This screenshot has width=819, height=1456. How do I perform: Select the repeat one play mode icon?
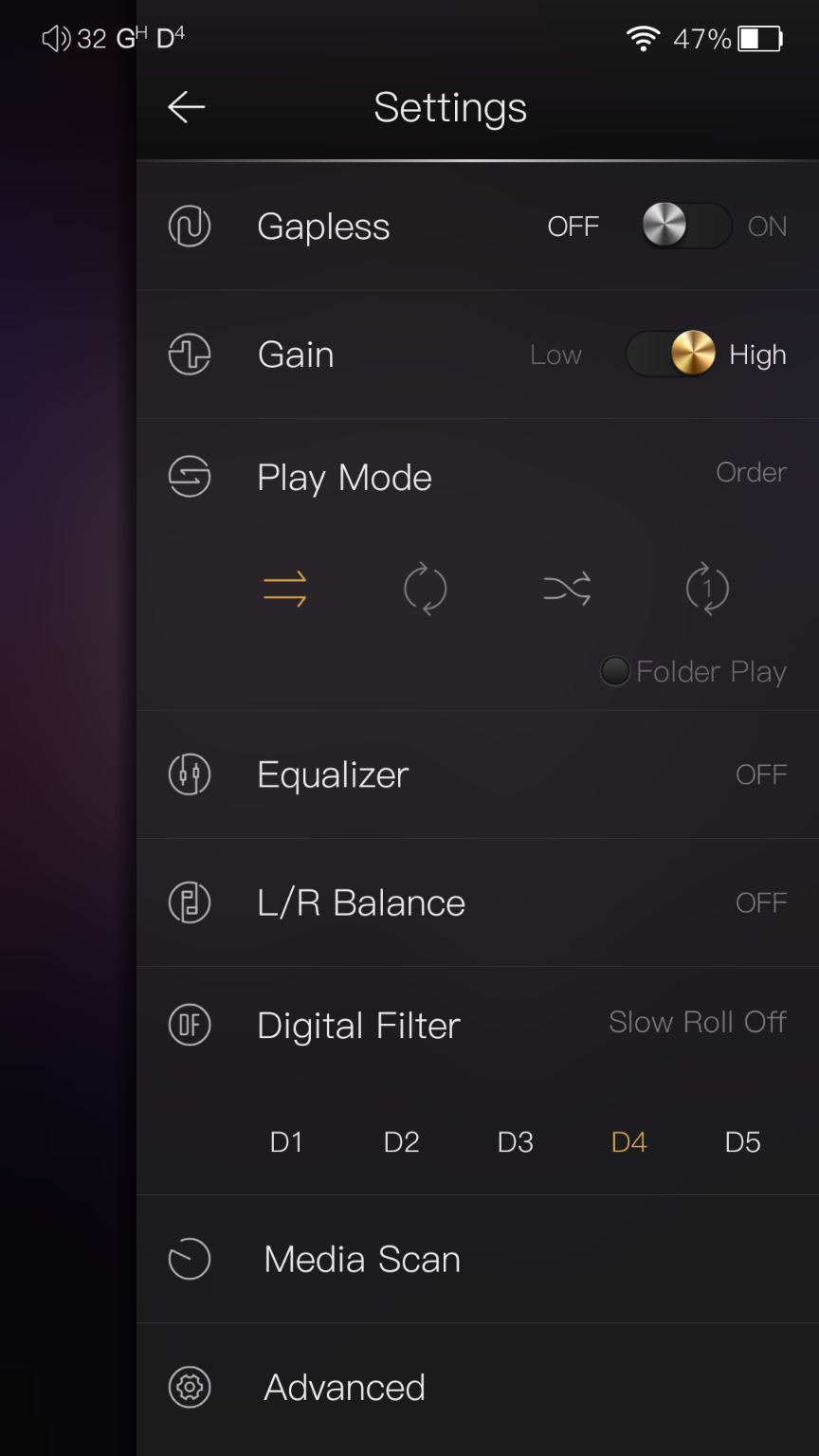click(x=707, y=589)
